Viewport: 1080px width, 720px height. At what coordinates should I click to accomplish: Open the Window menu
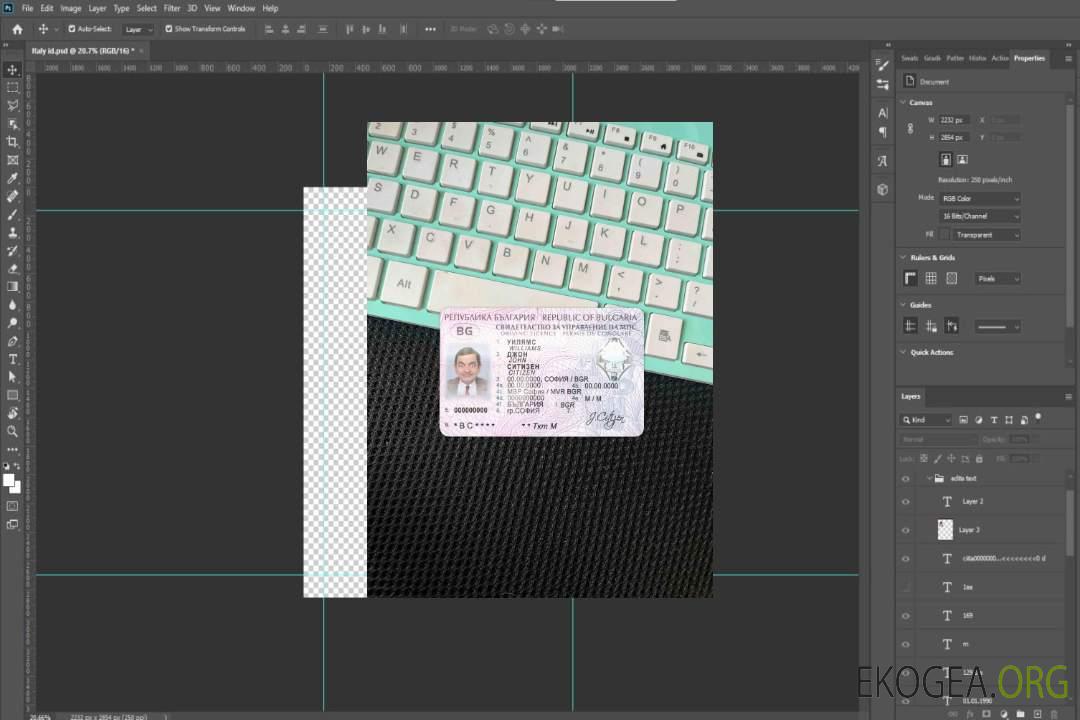pyautogui.click(x=241, y=8)
